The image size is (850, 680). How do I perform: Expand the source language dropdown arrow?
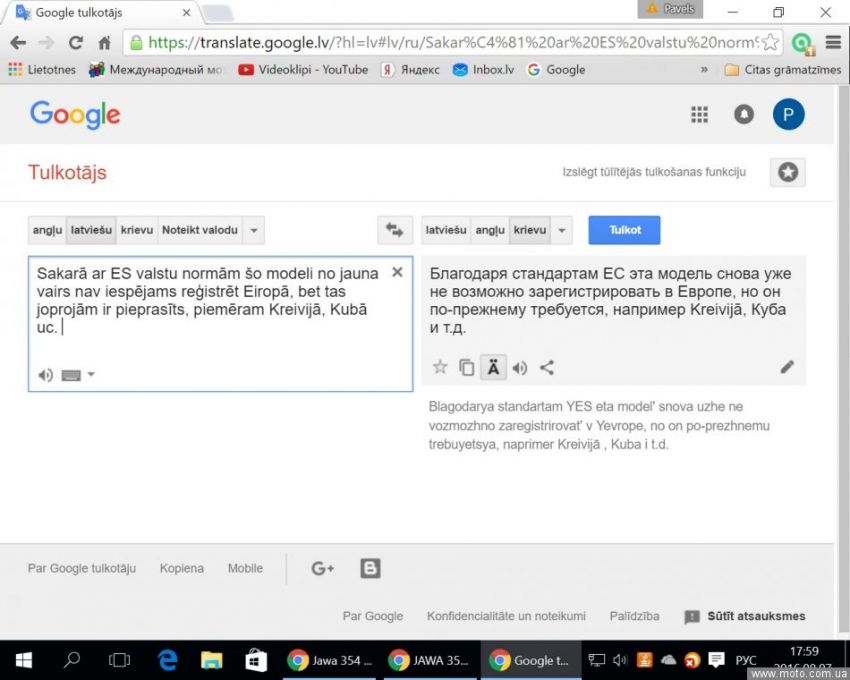(254, 230)
